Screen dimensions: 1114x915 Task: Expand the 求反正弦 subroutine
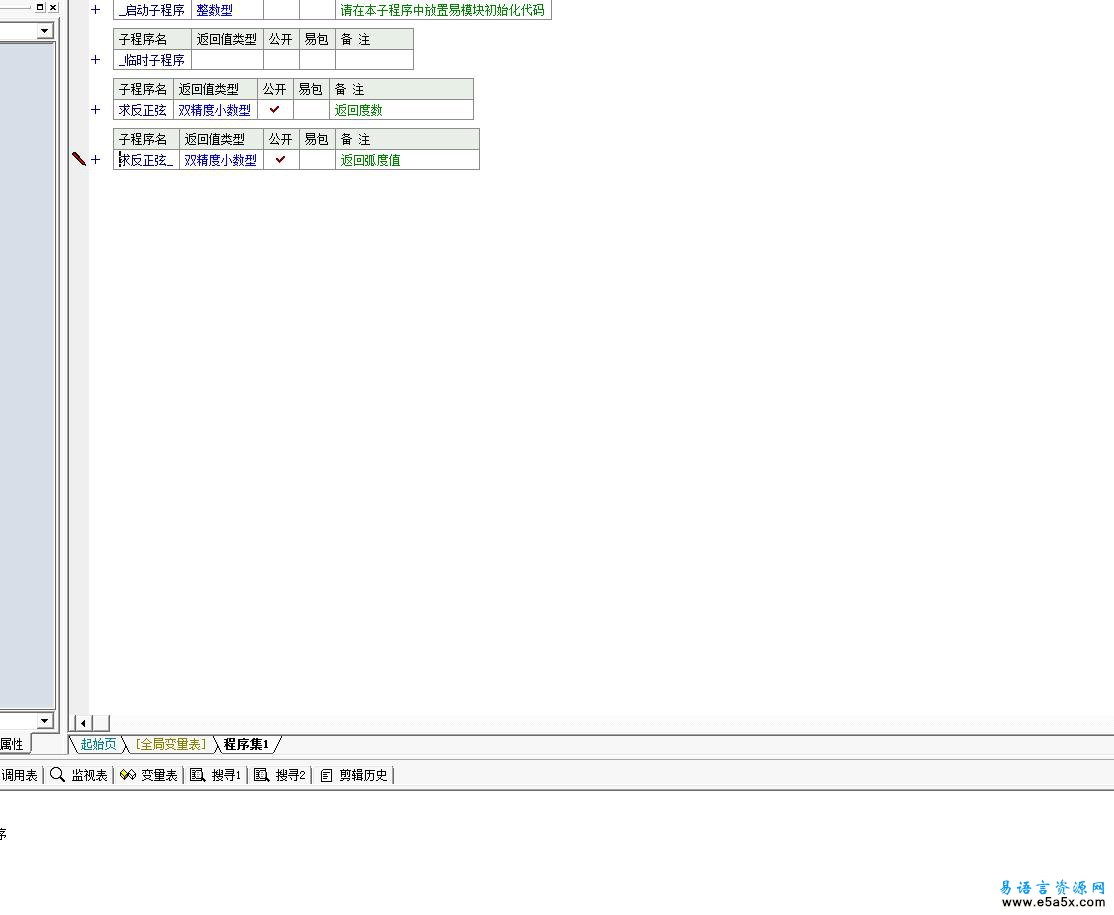pos(95,109)
